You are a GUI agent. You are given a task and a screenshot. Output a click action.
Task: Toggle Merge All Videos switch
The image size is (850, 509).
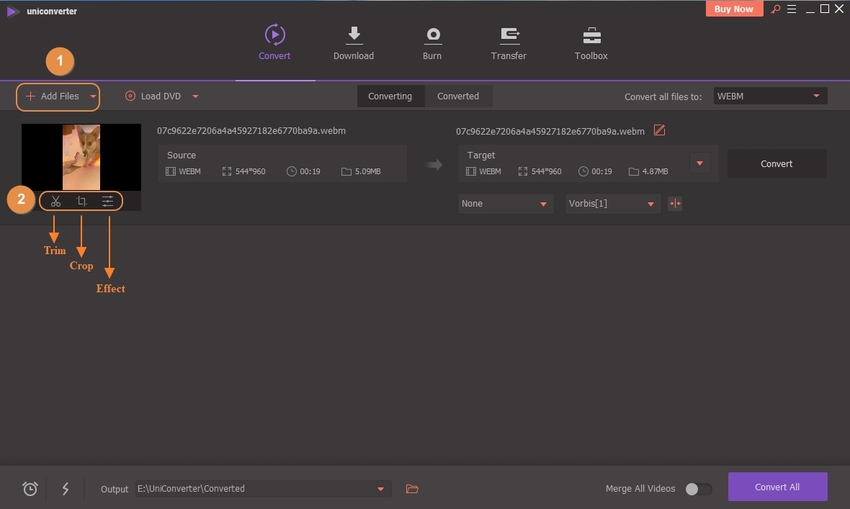[698, 489]
